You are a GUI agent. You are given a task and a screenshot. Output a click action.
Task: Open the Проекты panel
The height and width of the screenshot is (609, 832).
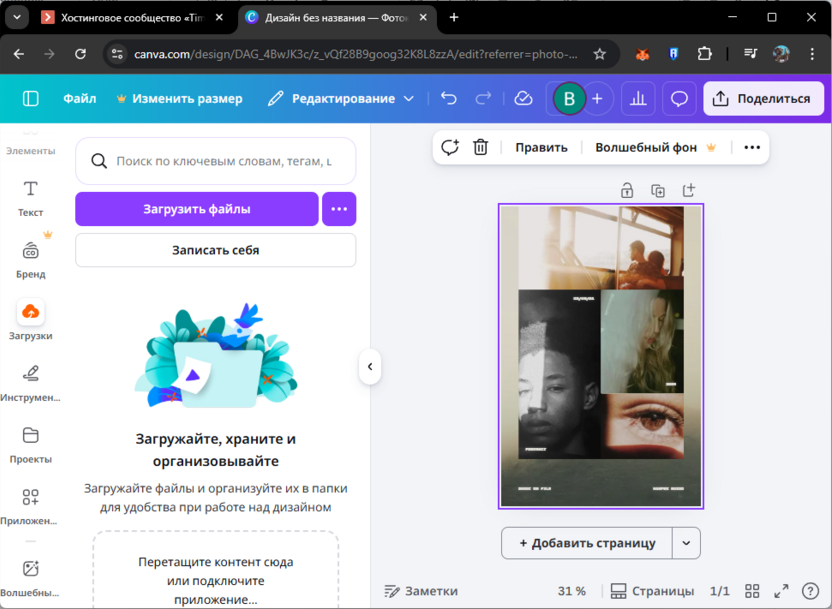point(31,444)
